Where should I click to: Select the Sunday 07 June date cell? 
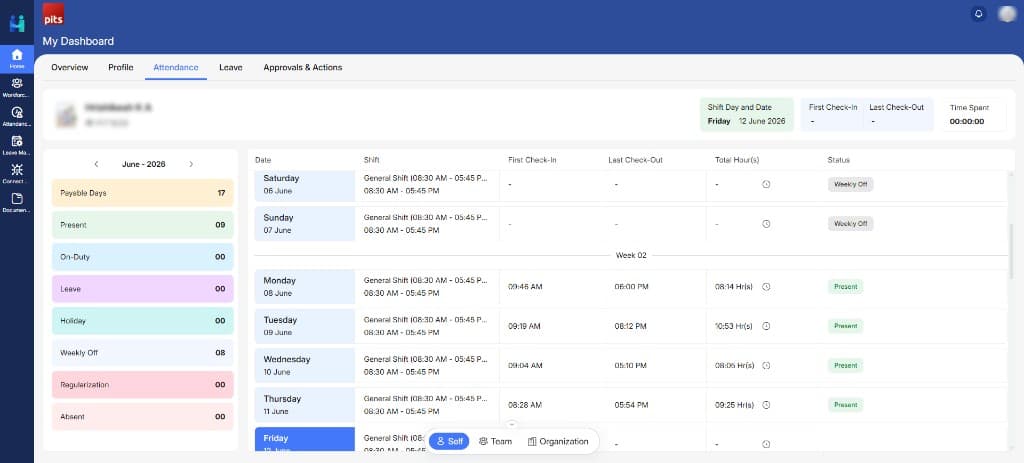[x=305, y=224]
